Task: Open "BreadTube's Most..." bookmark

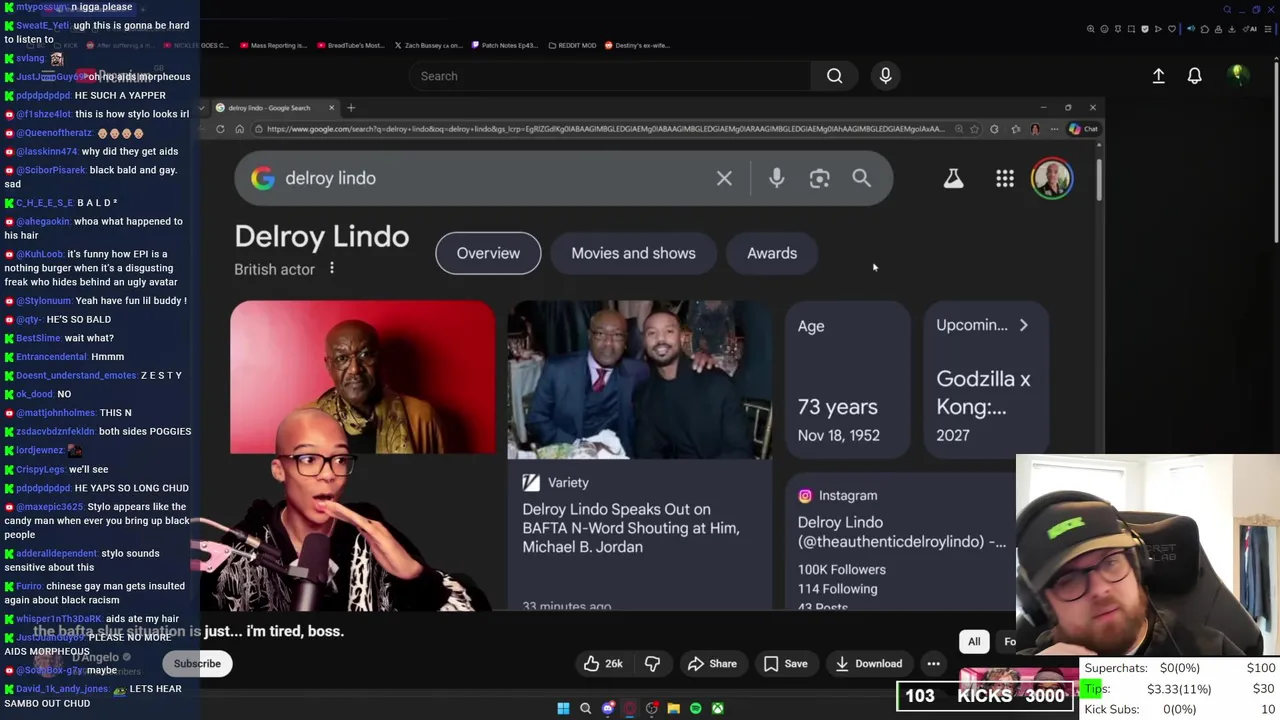Action: click(x=350, y=45)
